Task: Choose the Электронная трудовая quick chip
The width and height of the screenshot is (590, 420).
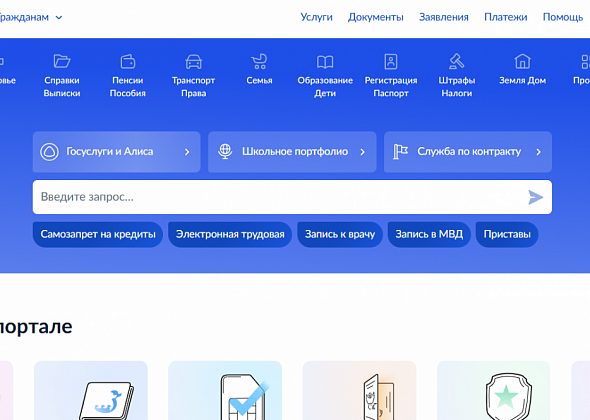Action: tap(230, 234)
